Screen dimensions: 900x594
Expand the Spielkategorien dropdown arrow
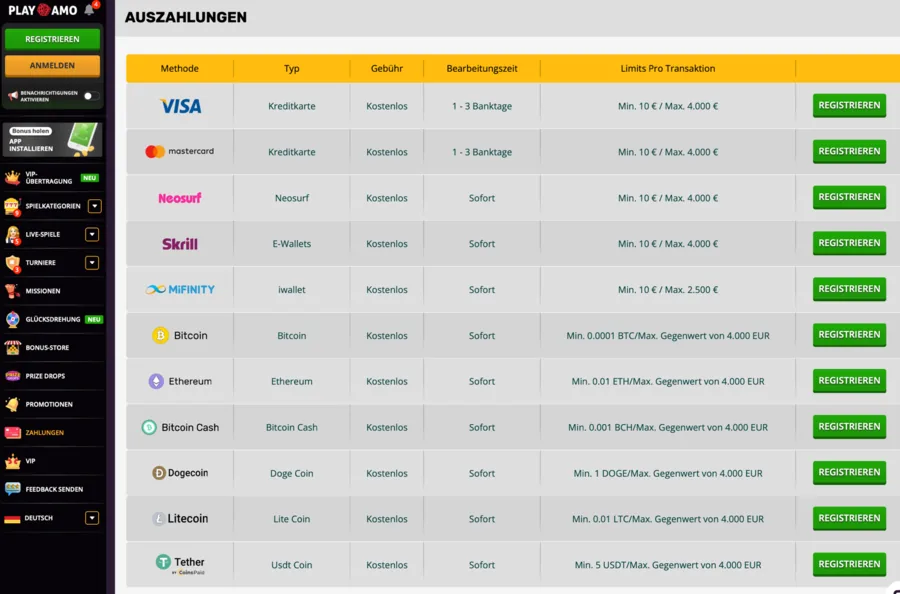coord(95,206)
